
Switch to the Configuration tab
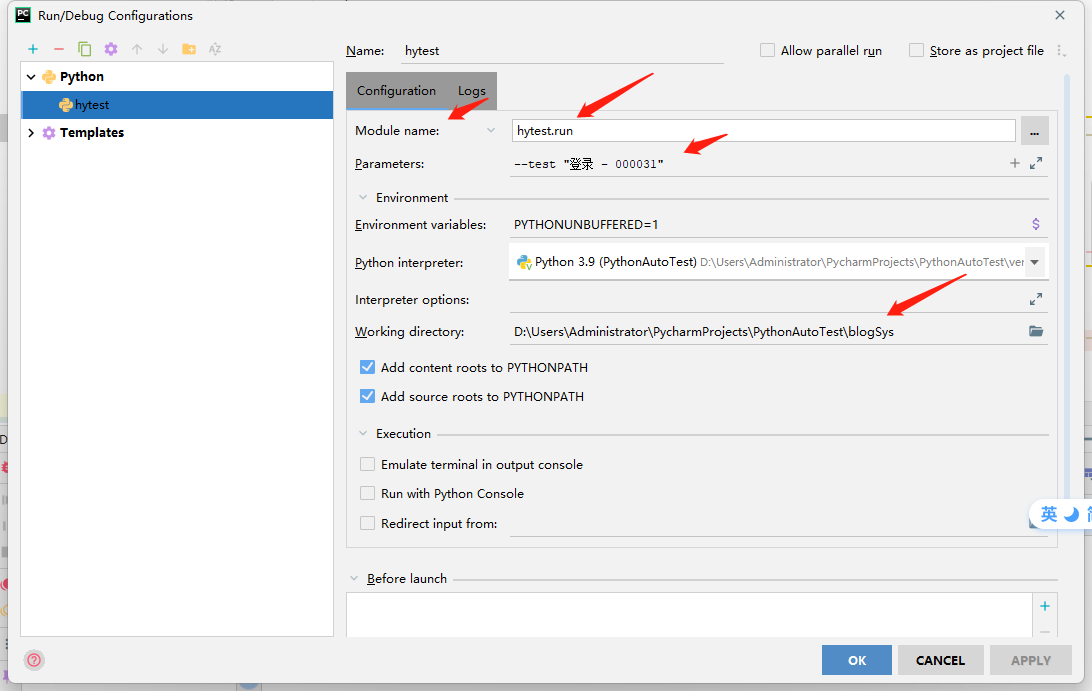pos(396,91)
